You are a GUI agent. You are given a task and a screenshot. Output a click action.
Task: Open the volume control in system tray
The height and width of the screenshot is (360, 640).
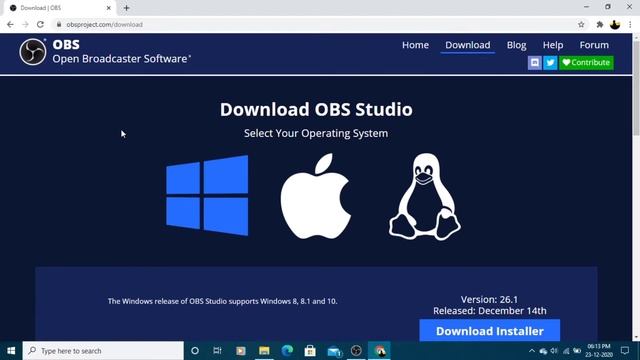coord(554,351)
